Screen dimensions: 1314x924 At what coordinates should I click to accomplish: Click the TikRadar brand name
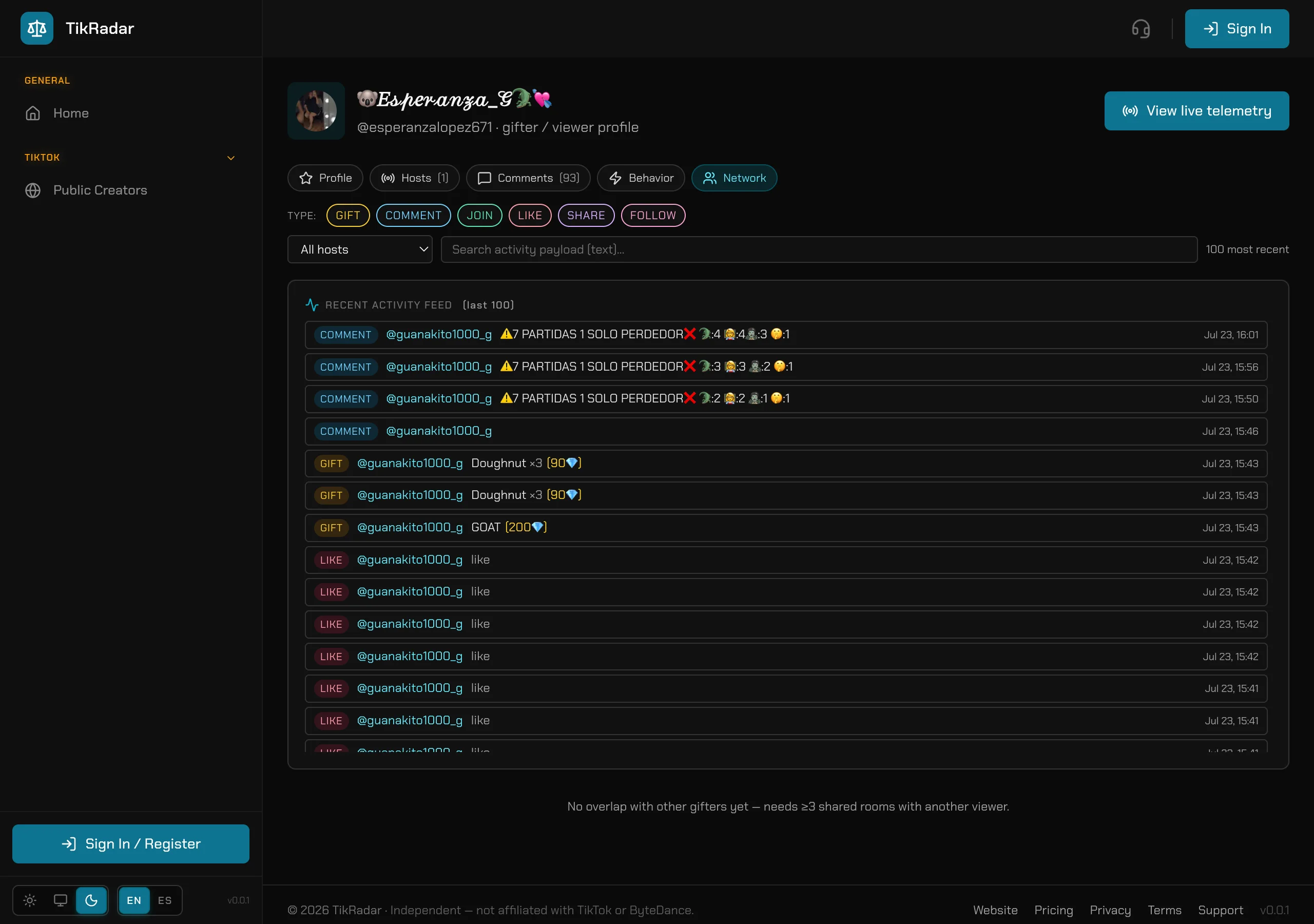click(x=100, y=28)
